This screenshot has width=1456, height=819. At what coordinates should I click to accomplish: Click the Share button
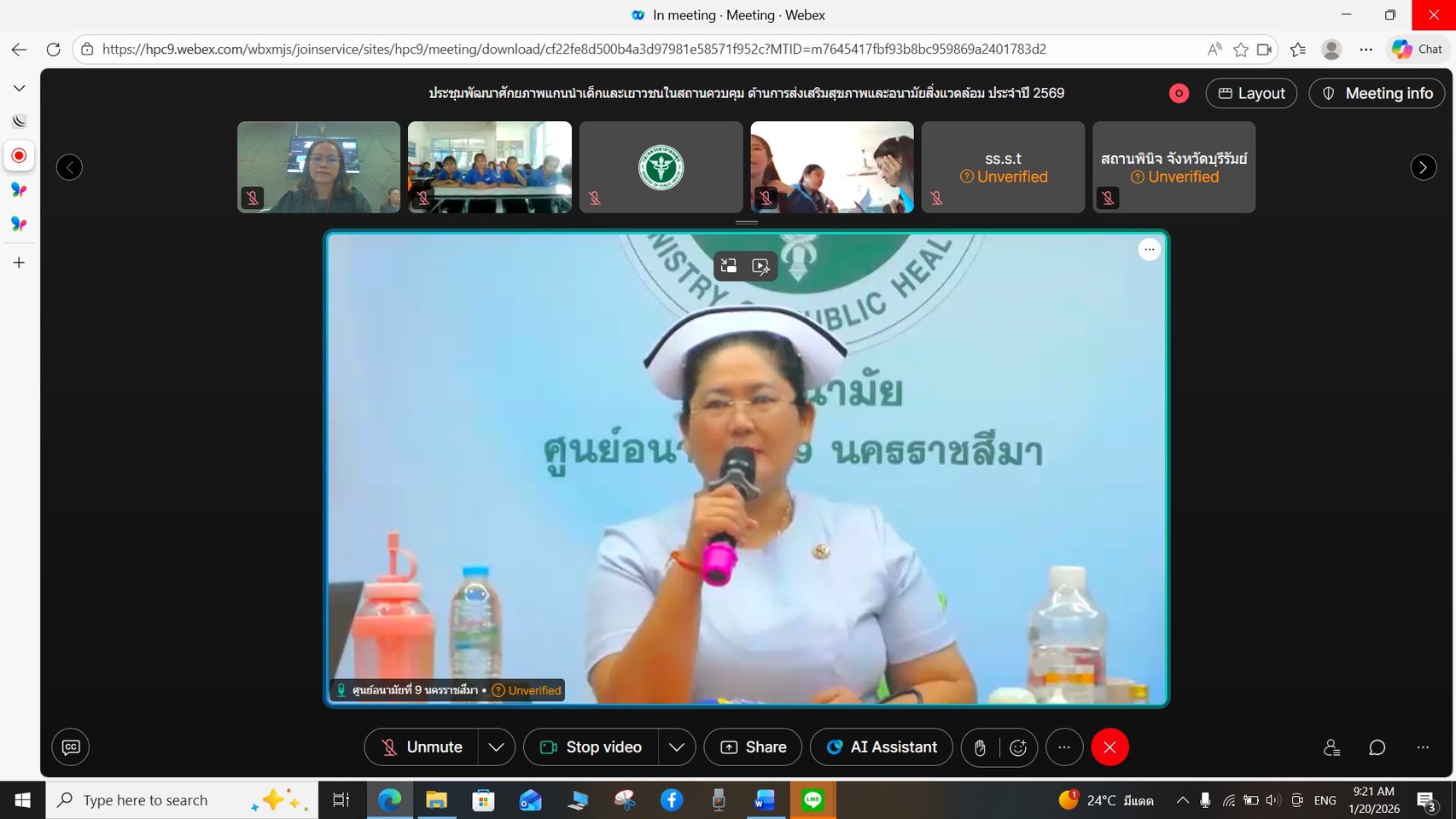coord(753,747)
